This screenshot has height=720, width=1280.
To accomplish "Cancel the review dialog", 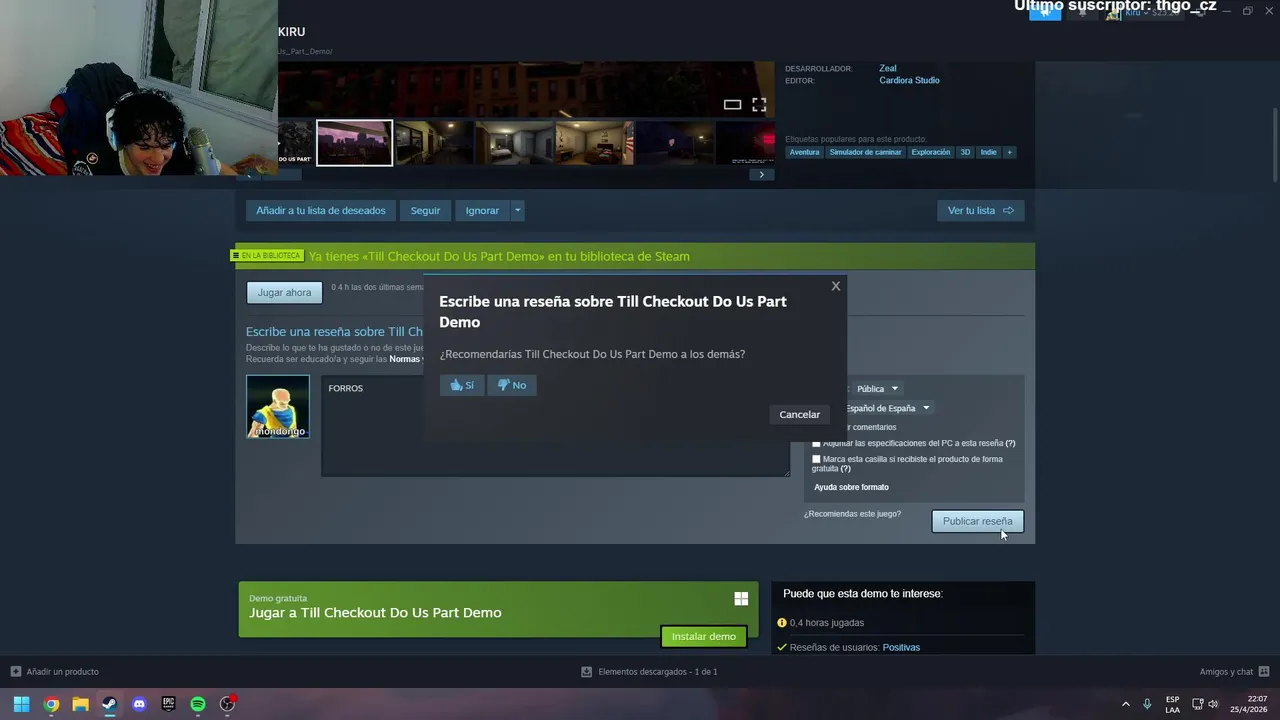I will pos(799,414).
